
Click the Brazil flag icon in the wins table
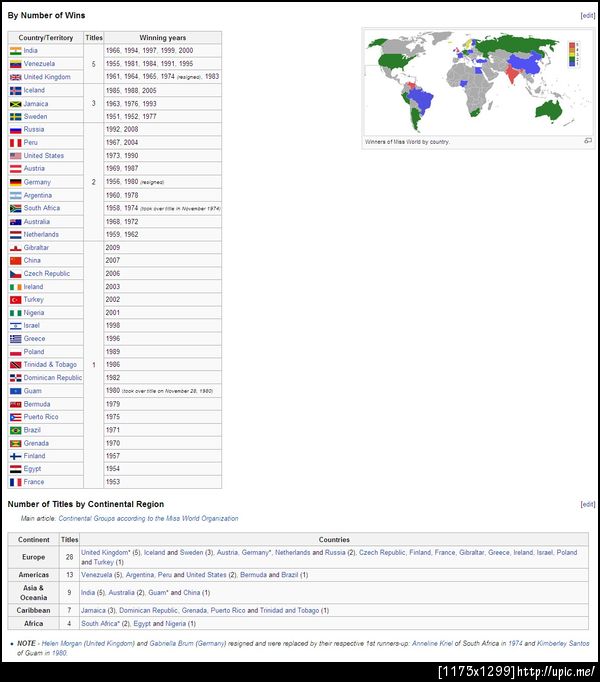click(16, 430)
